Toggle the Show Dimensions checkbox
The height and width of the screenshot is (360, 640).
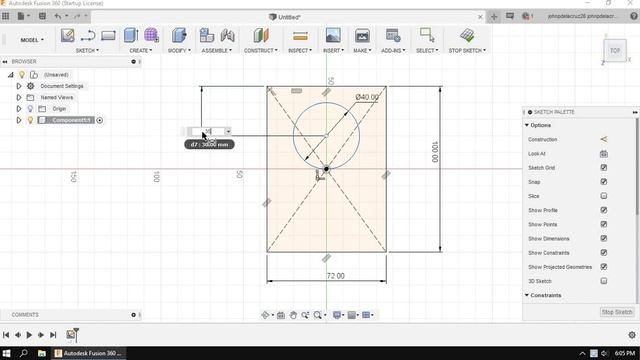(x=604, y=238)
